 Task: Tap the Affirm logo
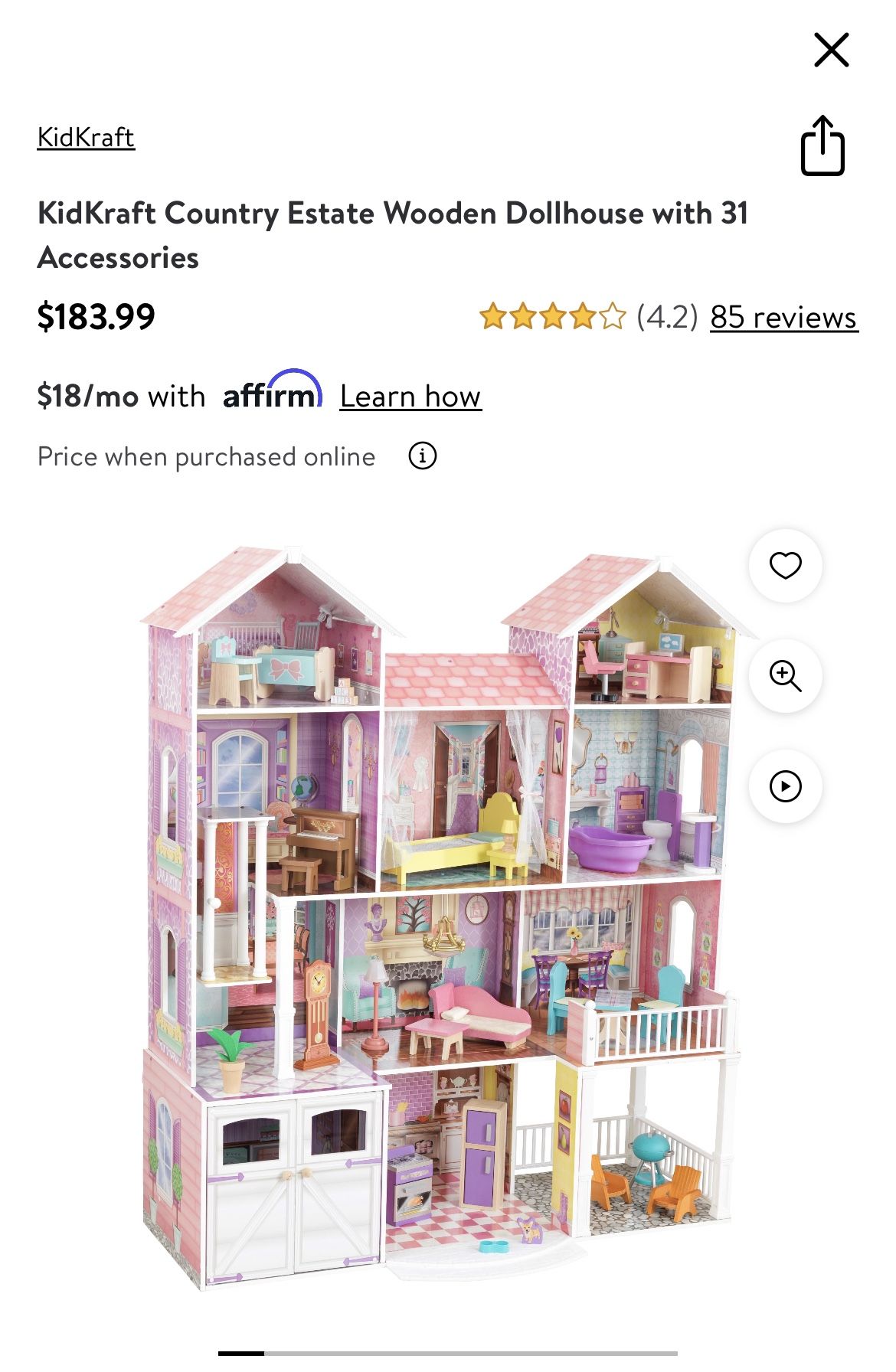(272, 390)
